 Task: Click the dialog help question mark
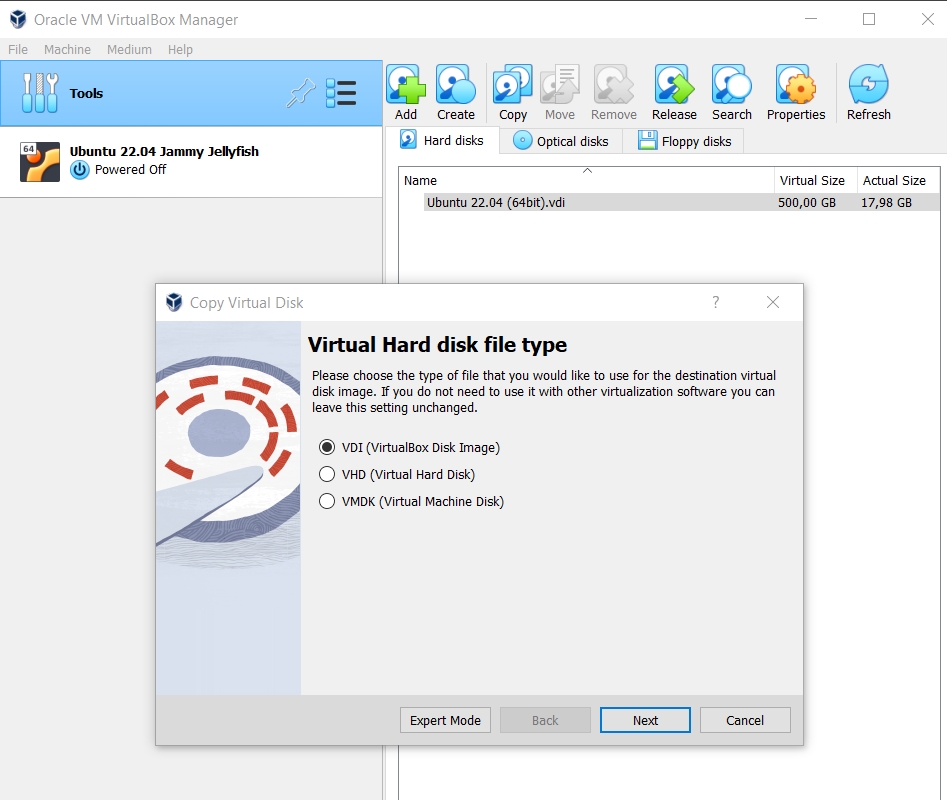click(716, 302)
